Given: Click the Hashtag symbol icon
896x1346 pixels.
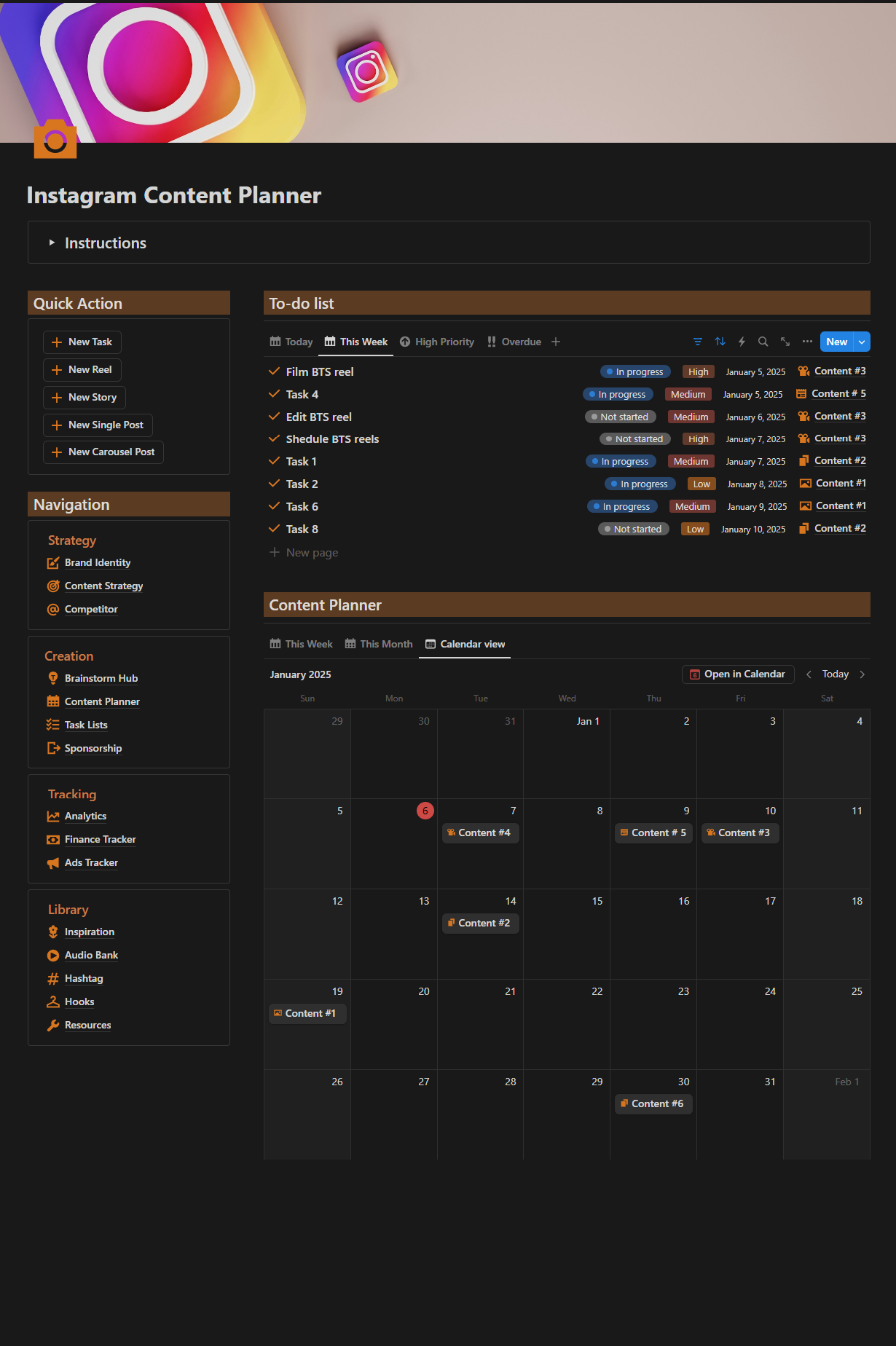Looking at the screenshot, I should 53,979.
